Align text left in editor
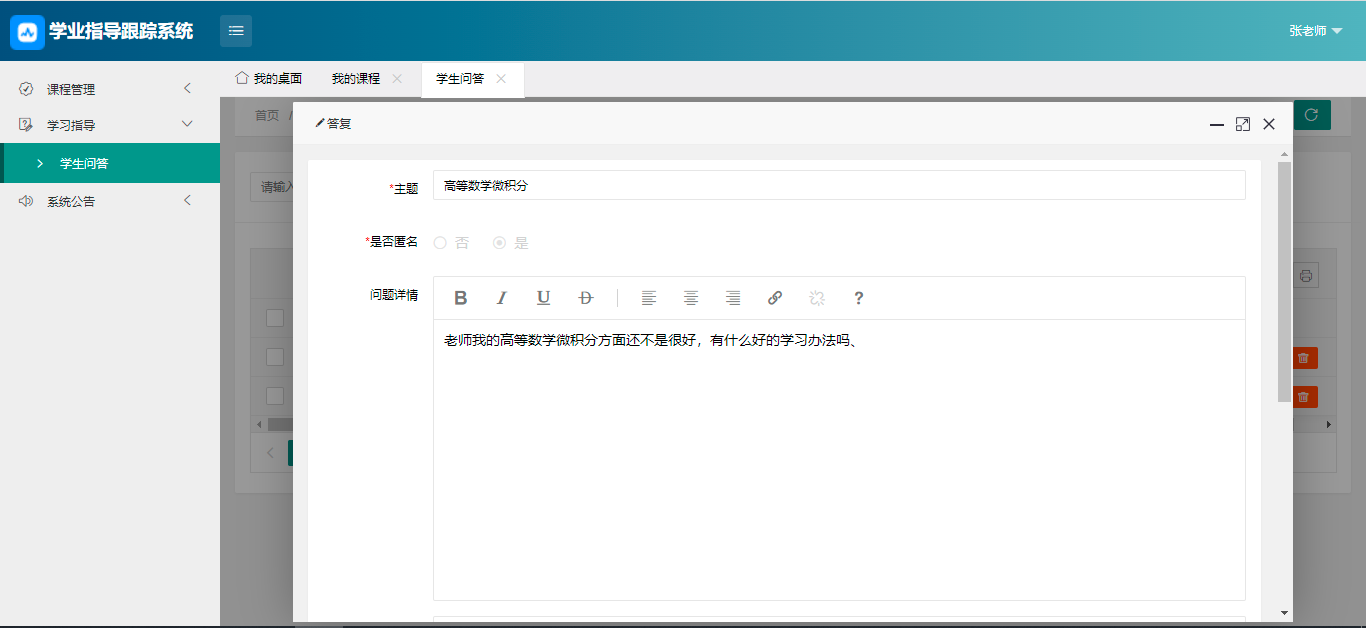The height and width of the screenshot is (628, 1366). click(649, 298)
